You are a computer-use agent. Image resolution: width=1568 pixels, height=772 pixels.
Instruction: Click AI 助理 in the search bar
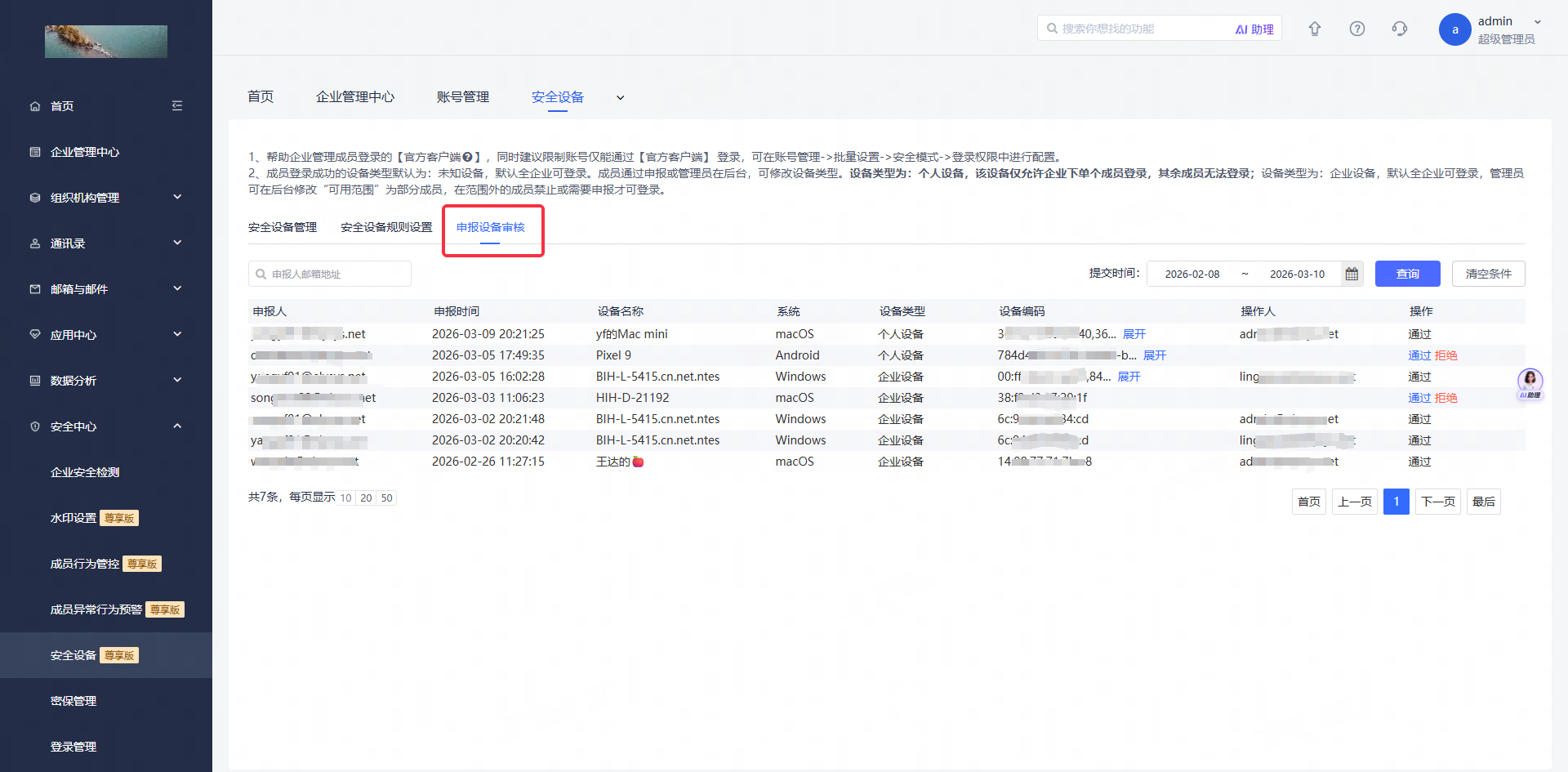(1254, 29)
